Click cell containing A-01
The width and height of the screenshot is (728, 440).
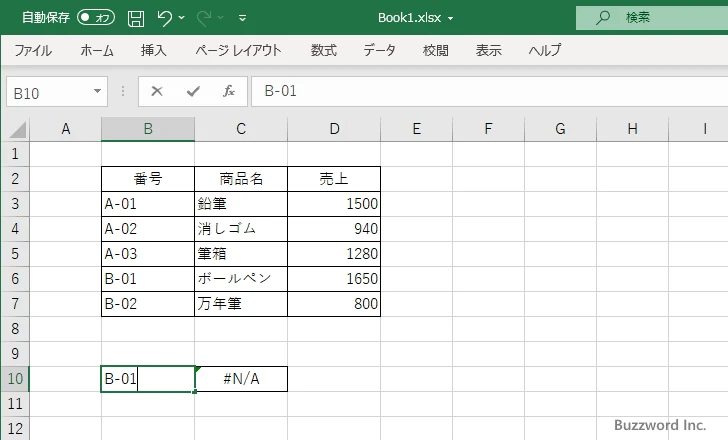(148, 204)
